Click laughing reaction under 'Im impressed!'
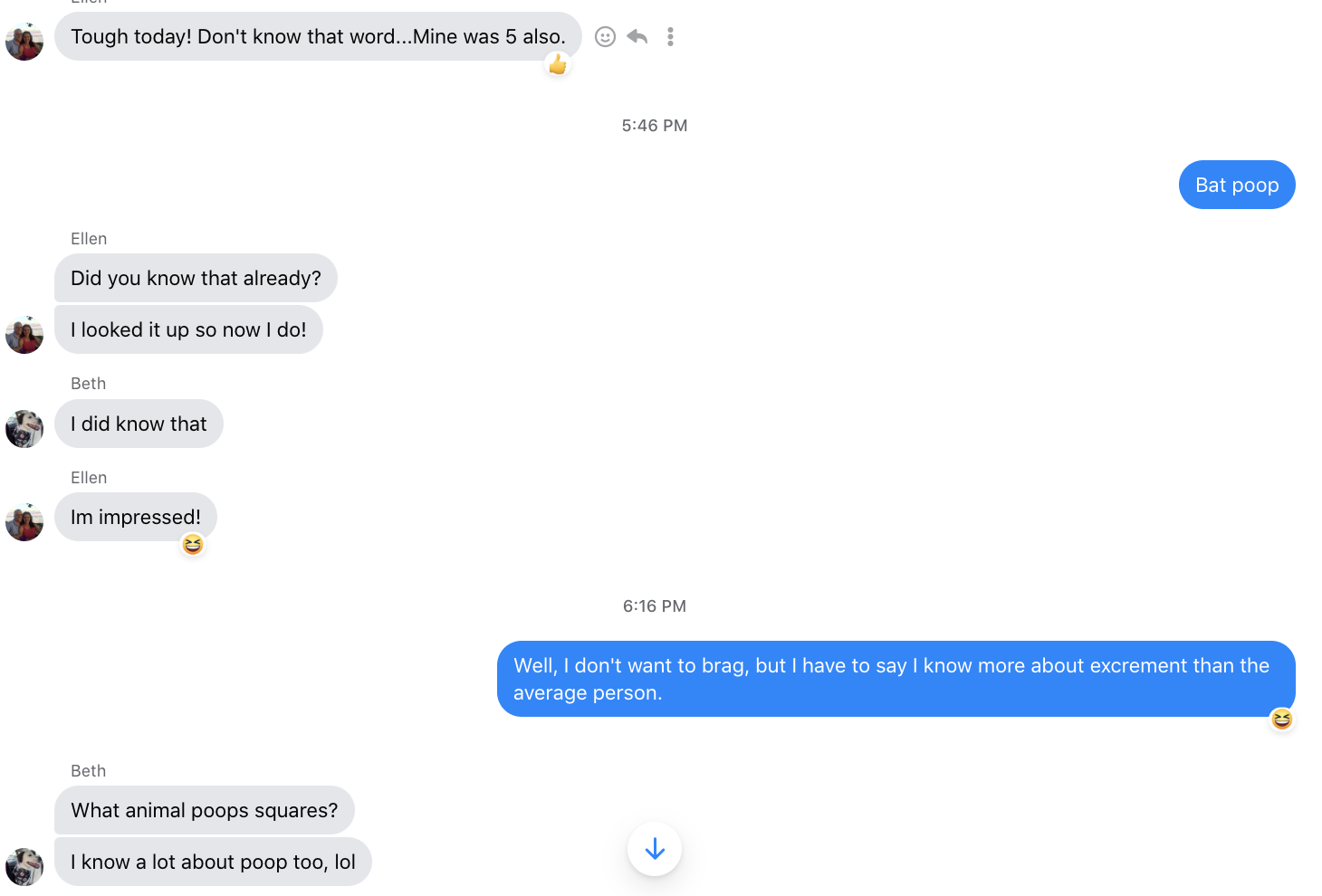Screen dimensions: 1322x896 click(x=193, y=544)
